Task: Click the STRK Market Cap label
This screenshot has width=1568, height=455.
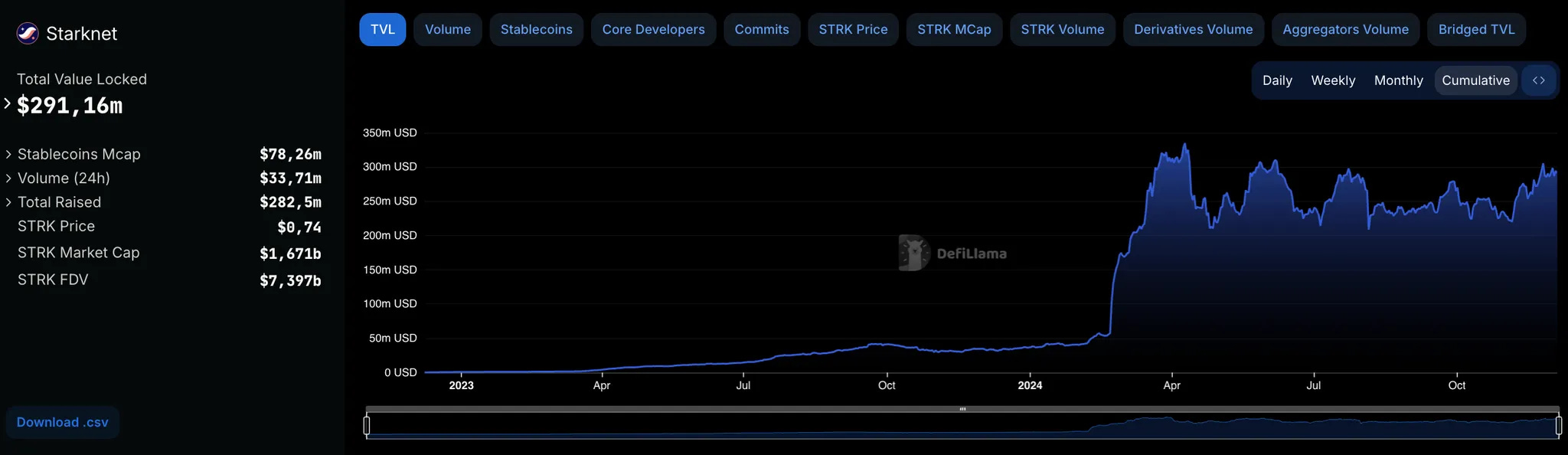Action: (x=78, y=252)
